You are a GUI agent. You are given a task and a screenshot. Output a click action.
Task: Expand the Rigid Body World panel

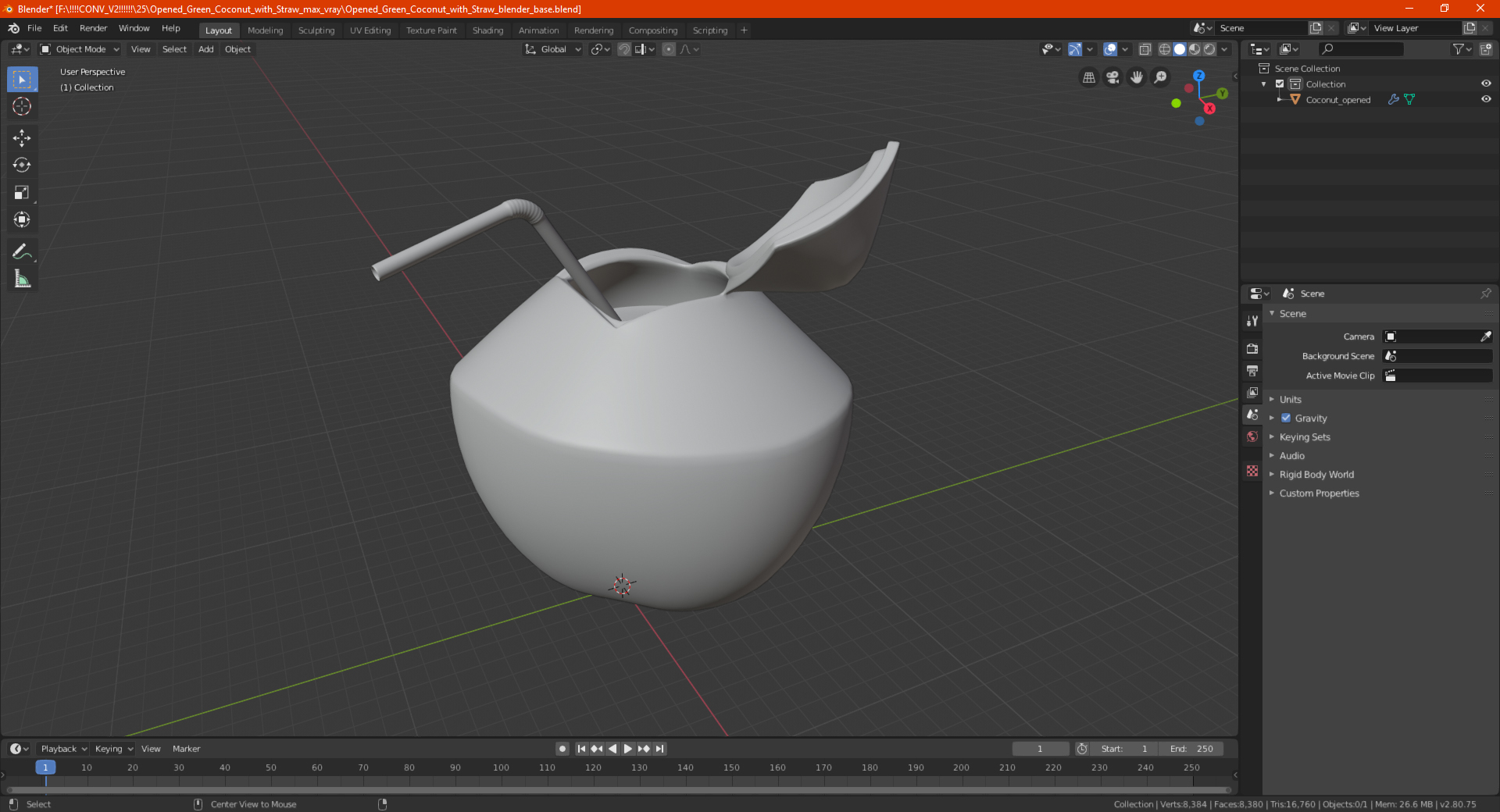1316,475
